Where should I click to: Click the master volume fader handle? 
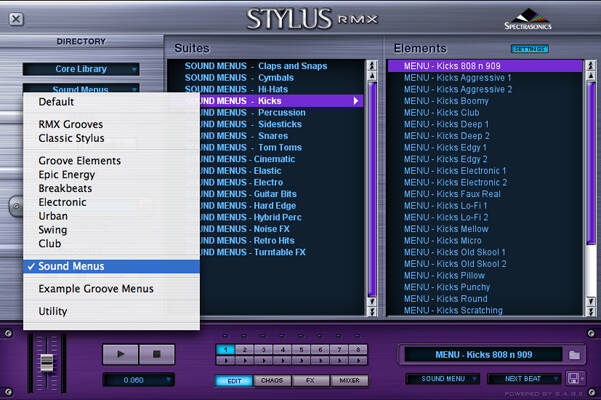pyautogui.click(x=47, y=363)
